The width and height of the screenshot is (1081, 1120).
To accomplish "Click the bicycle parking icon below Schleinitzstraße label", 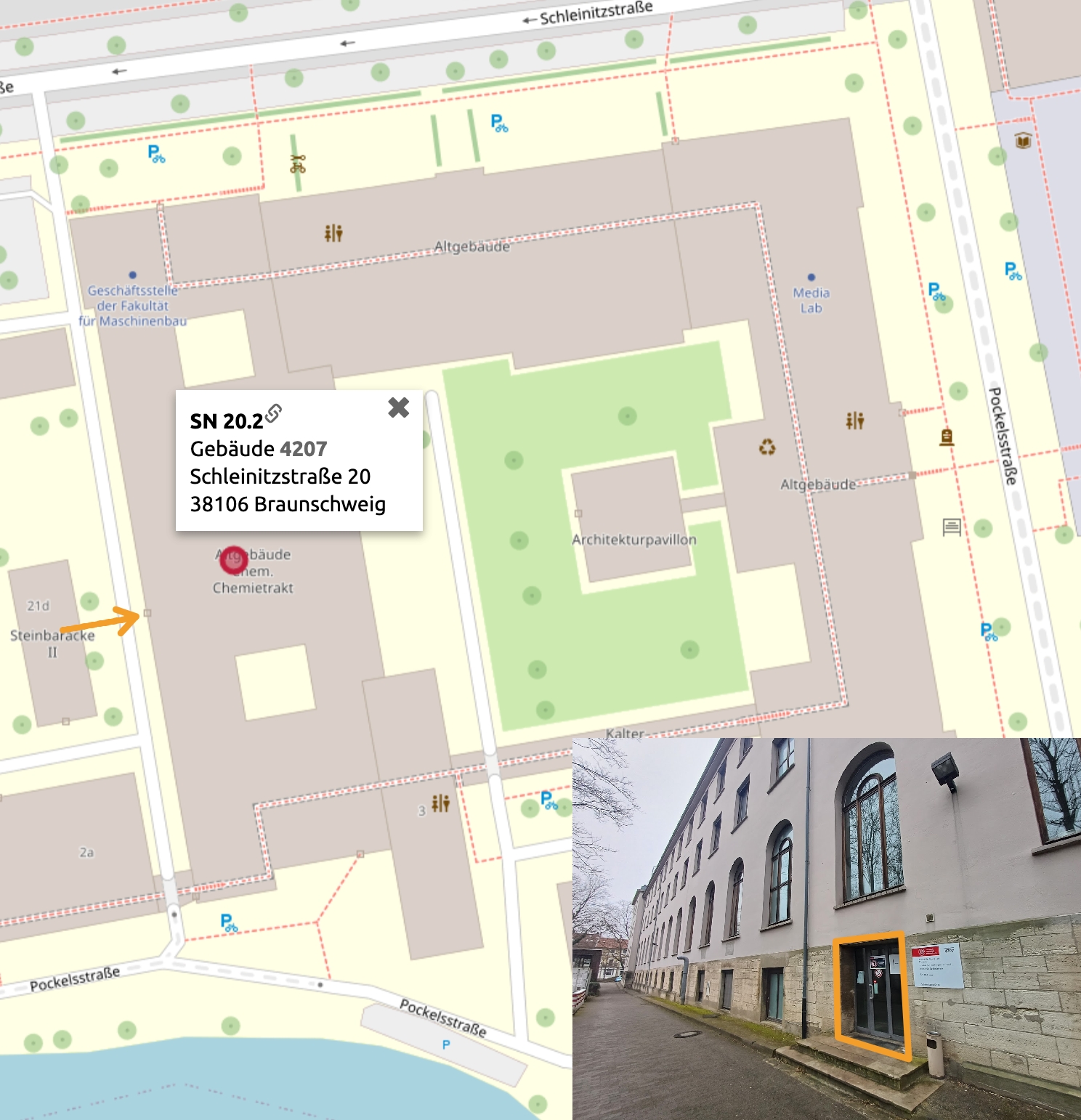I will pyautogui.click(x=499, y=123).
